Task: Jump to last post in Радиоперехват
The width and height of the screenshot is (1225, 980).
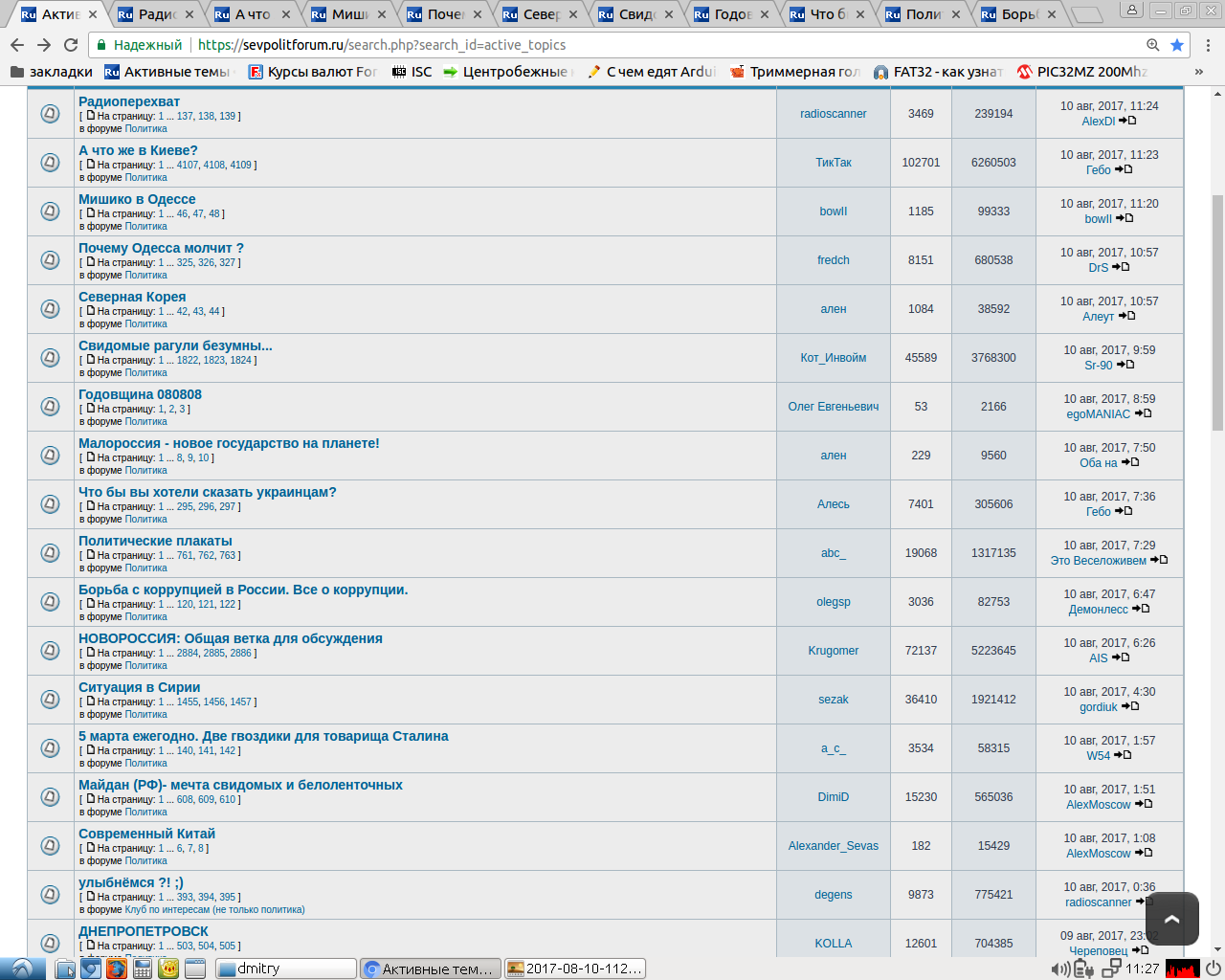Action: 1128,121
